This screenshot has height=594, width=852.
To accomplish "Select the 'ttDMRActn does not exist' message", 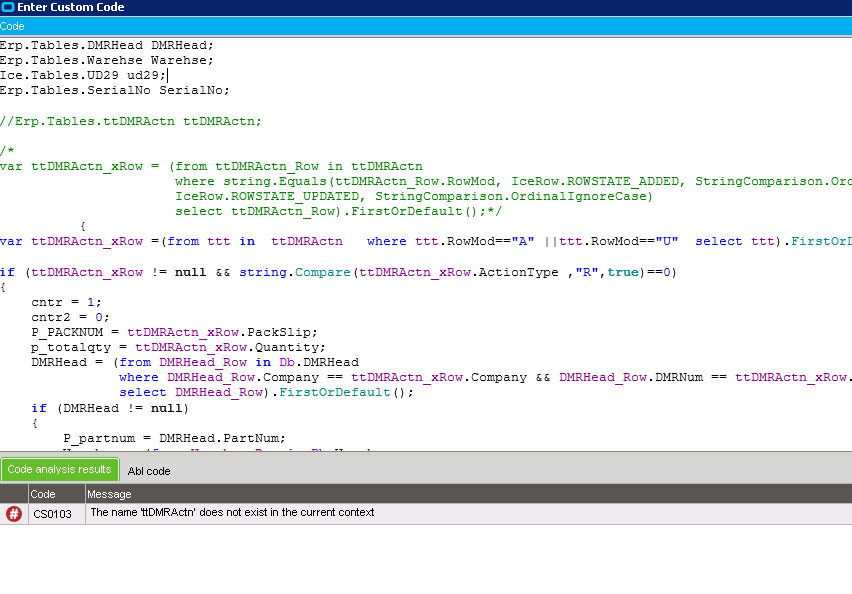I will [x=232, y=512].
